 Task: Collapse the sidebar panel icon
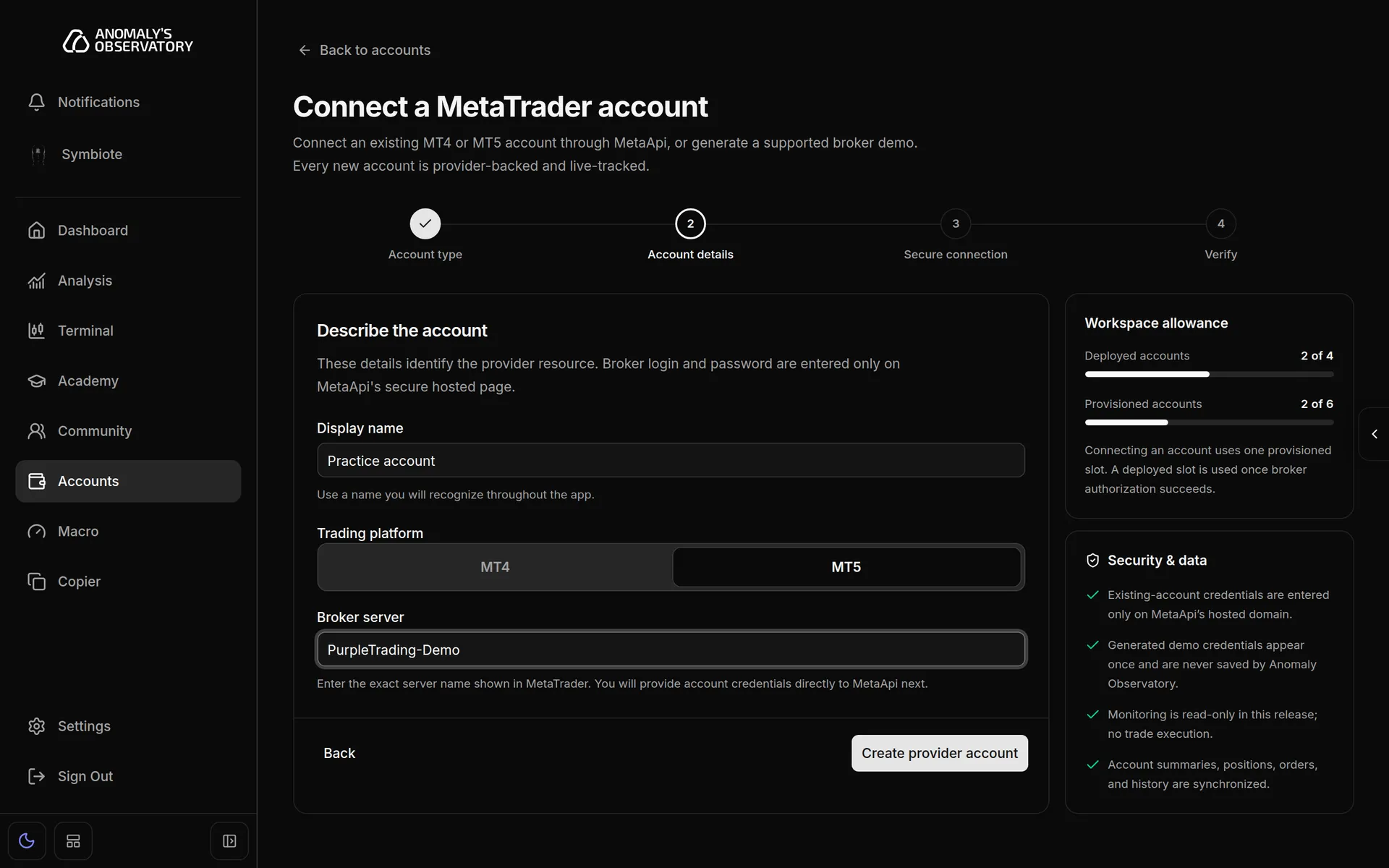[229, 841]
